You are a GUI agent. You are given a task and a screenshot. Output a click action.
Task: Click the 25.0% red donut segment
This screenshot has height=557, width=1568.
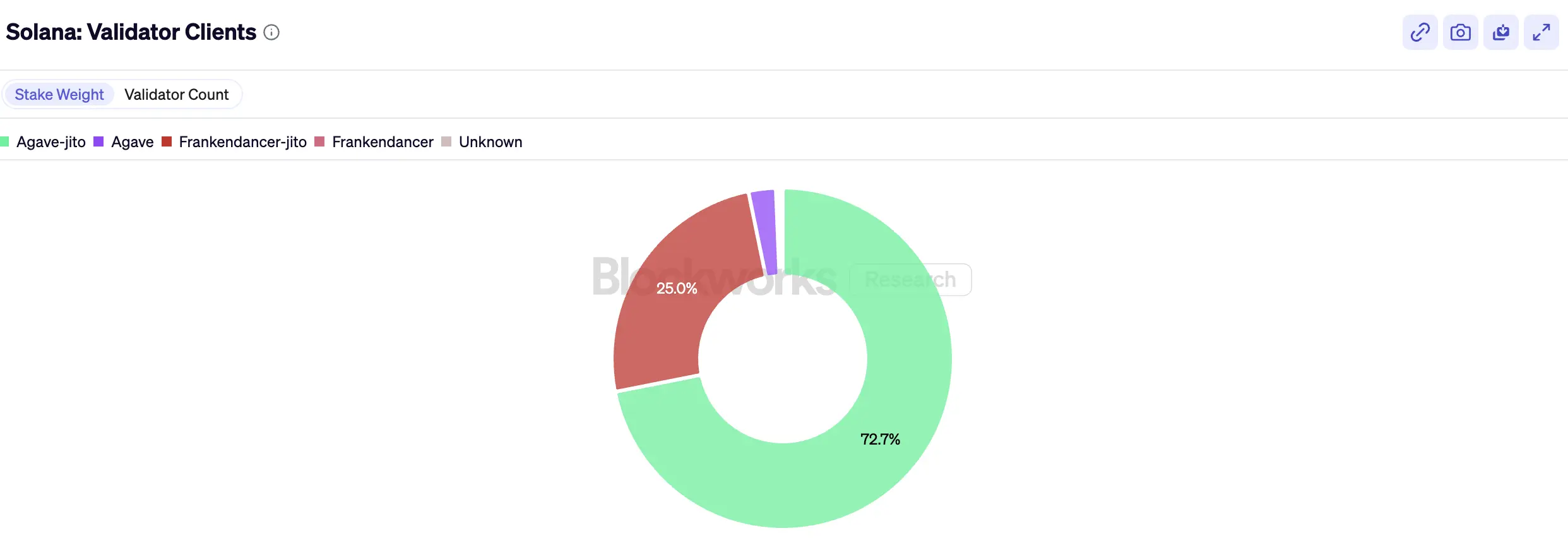coord(677,288)
